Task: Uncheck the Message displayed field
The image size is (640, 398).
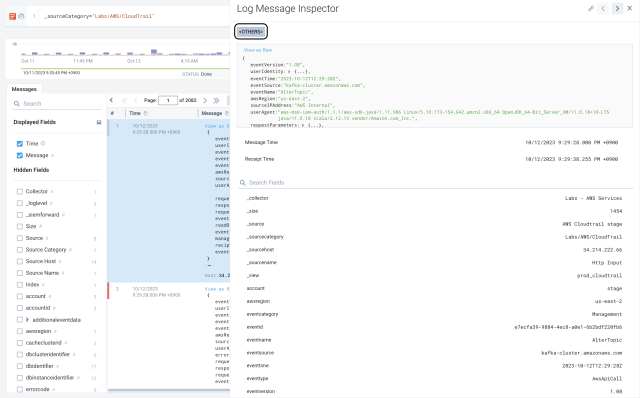Action: [20, 155]
